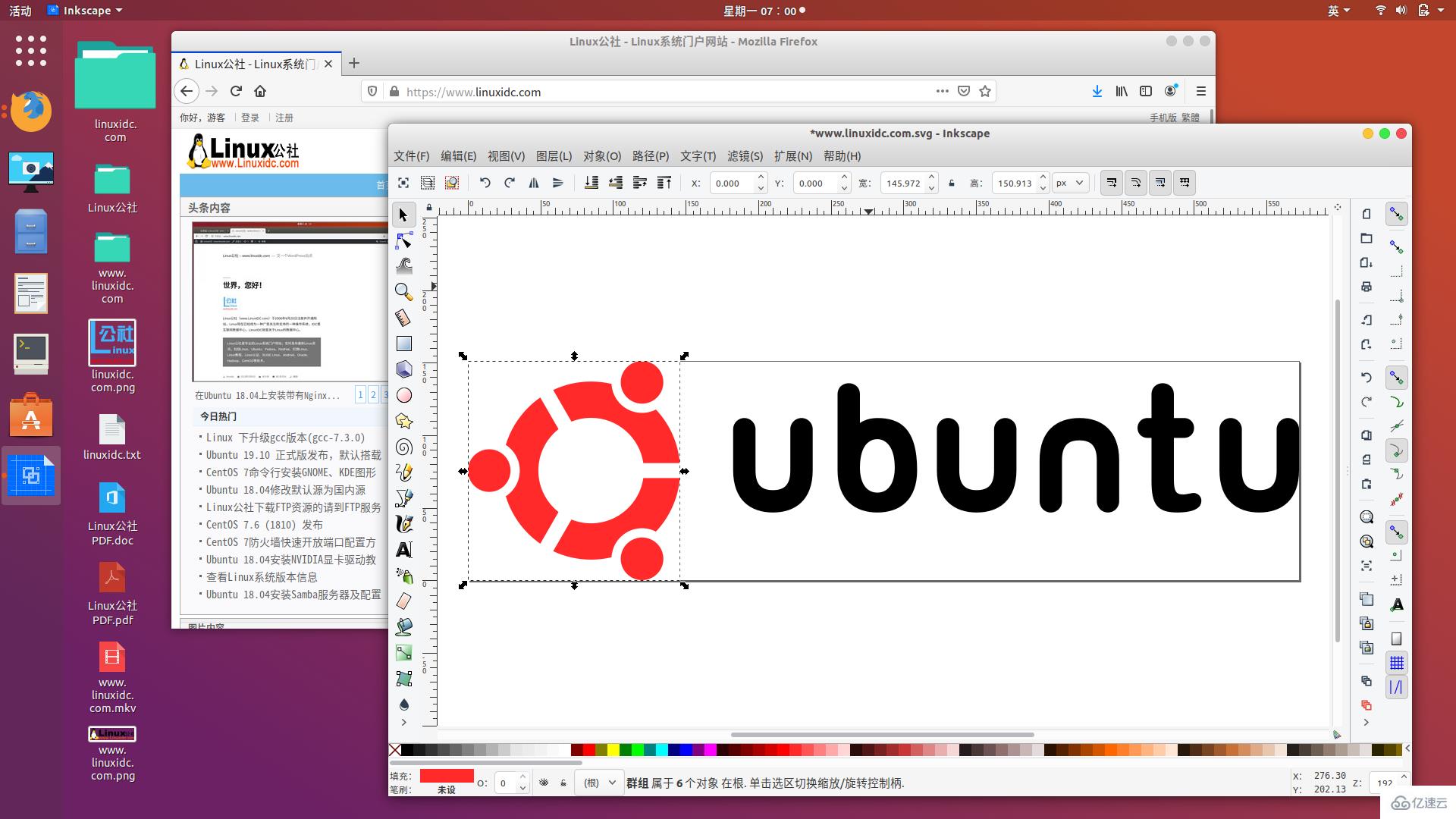Toggle scale stroke width with object
The width and height of the screenshot is (1456, 819).
coord(1112,183)
